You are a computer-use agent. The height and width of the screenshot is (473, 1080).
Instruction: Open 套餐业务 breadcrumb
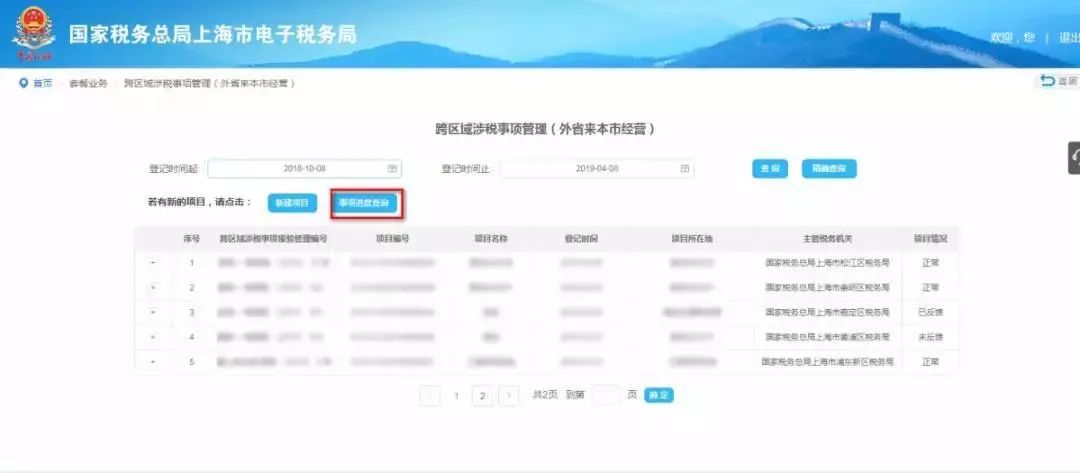[88, 83]
